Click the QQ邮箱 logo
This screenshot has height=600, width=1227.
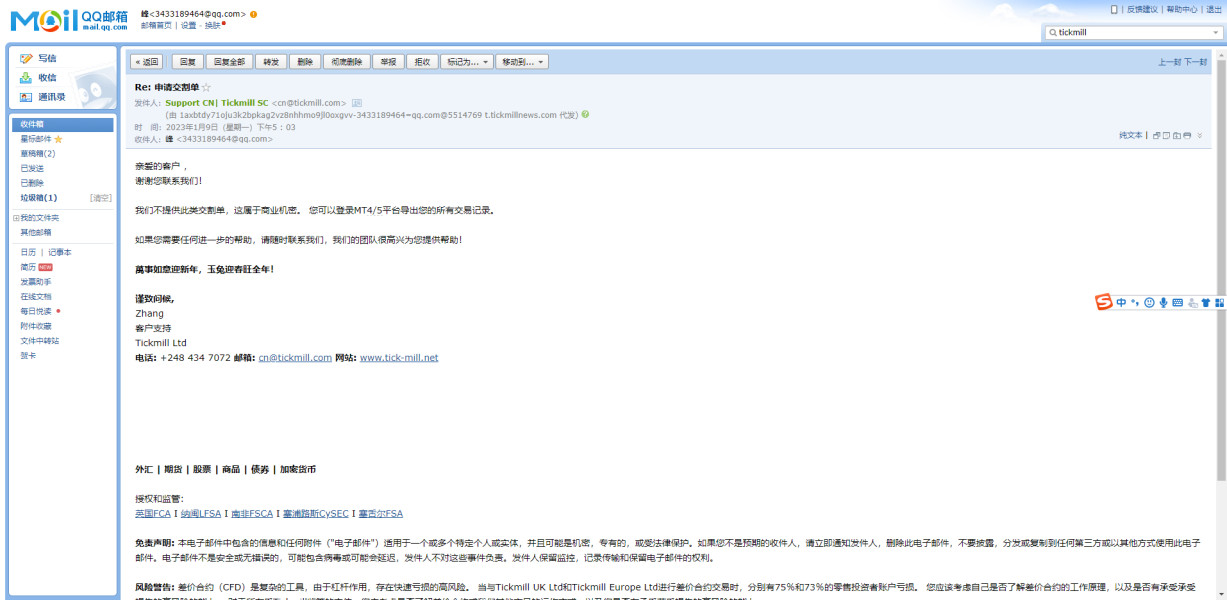tap(67, 19)
